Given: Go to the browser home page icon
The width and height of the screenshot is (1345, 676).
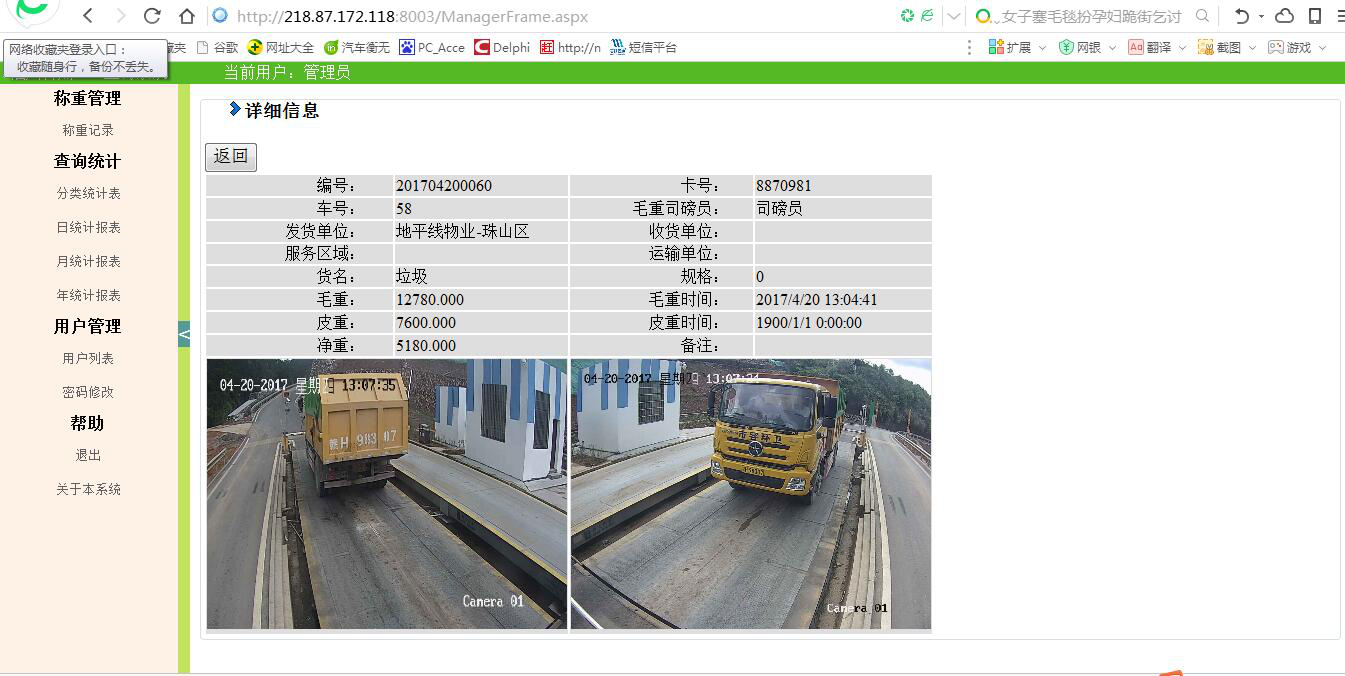Looking at the screenshot, I should pyautogui.click(x=186, y=16).
